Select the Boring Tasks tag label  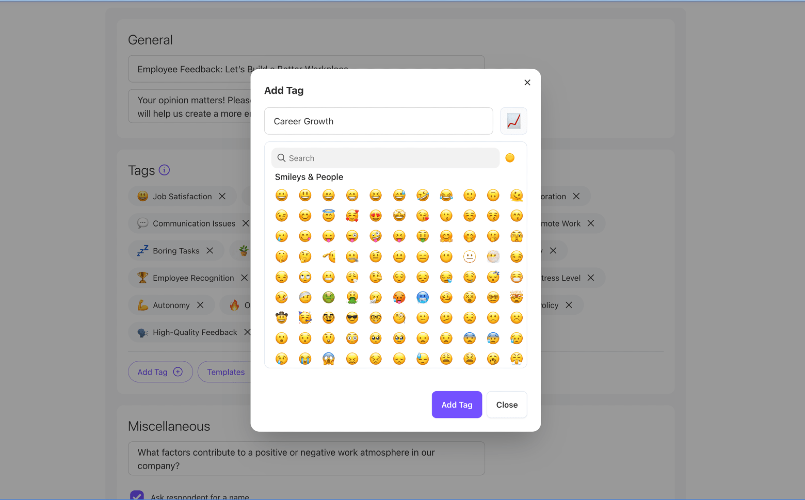tap(176, 251)
